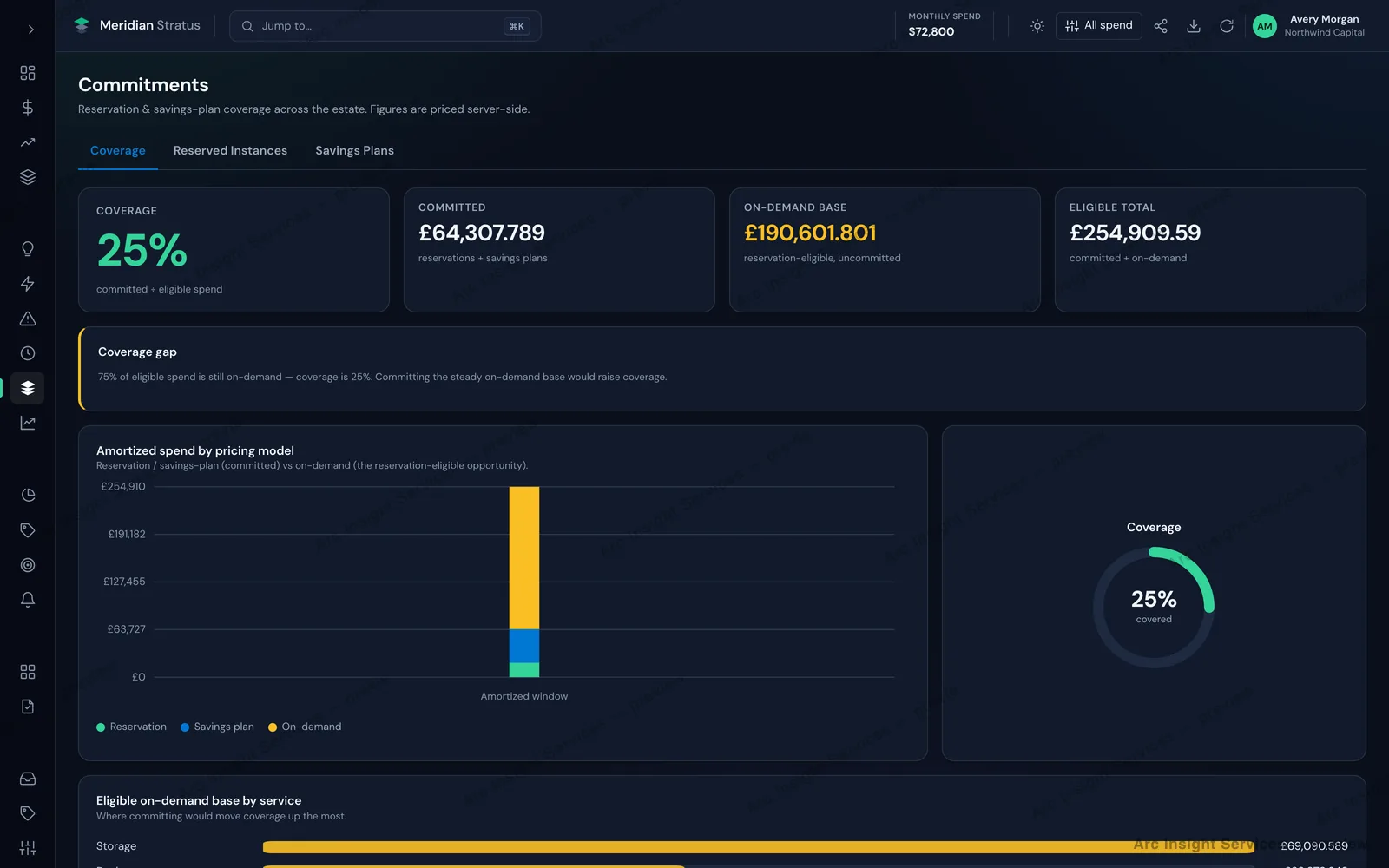
Task: Open the trending-up arrow icon in sidebar
Action: (x=28, y=142)
